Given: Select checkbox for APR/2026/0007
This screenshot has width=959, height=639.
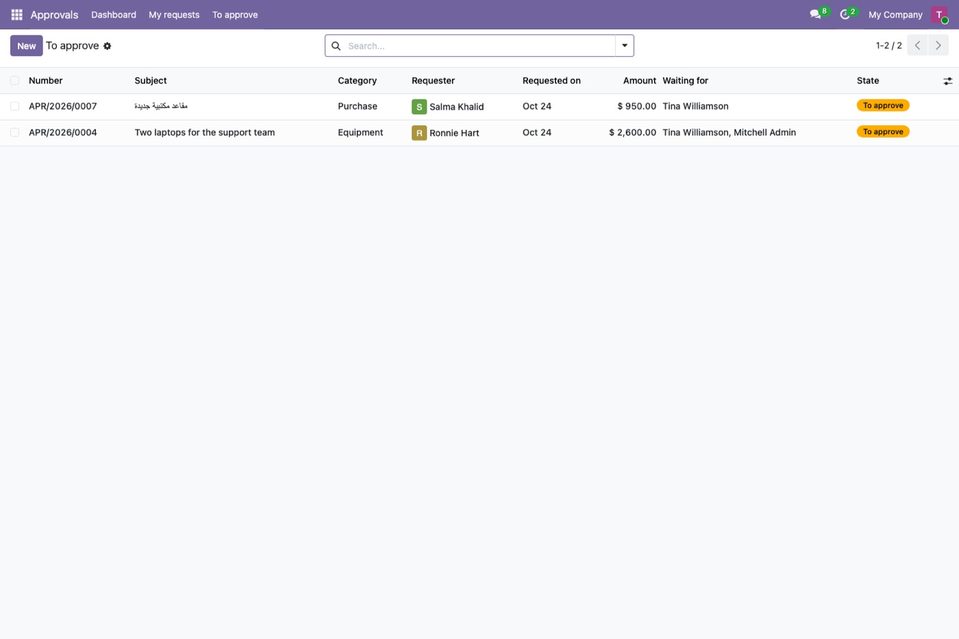Looking at the screenshot, I should pos(15,106).
